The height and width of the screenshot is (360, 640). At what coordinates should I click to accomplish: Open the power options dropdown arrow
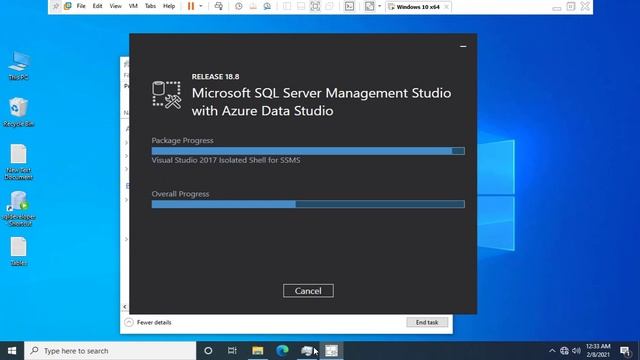click(x=200, y=6)
